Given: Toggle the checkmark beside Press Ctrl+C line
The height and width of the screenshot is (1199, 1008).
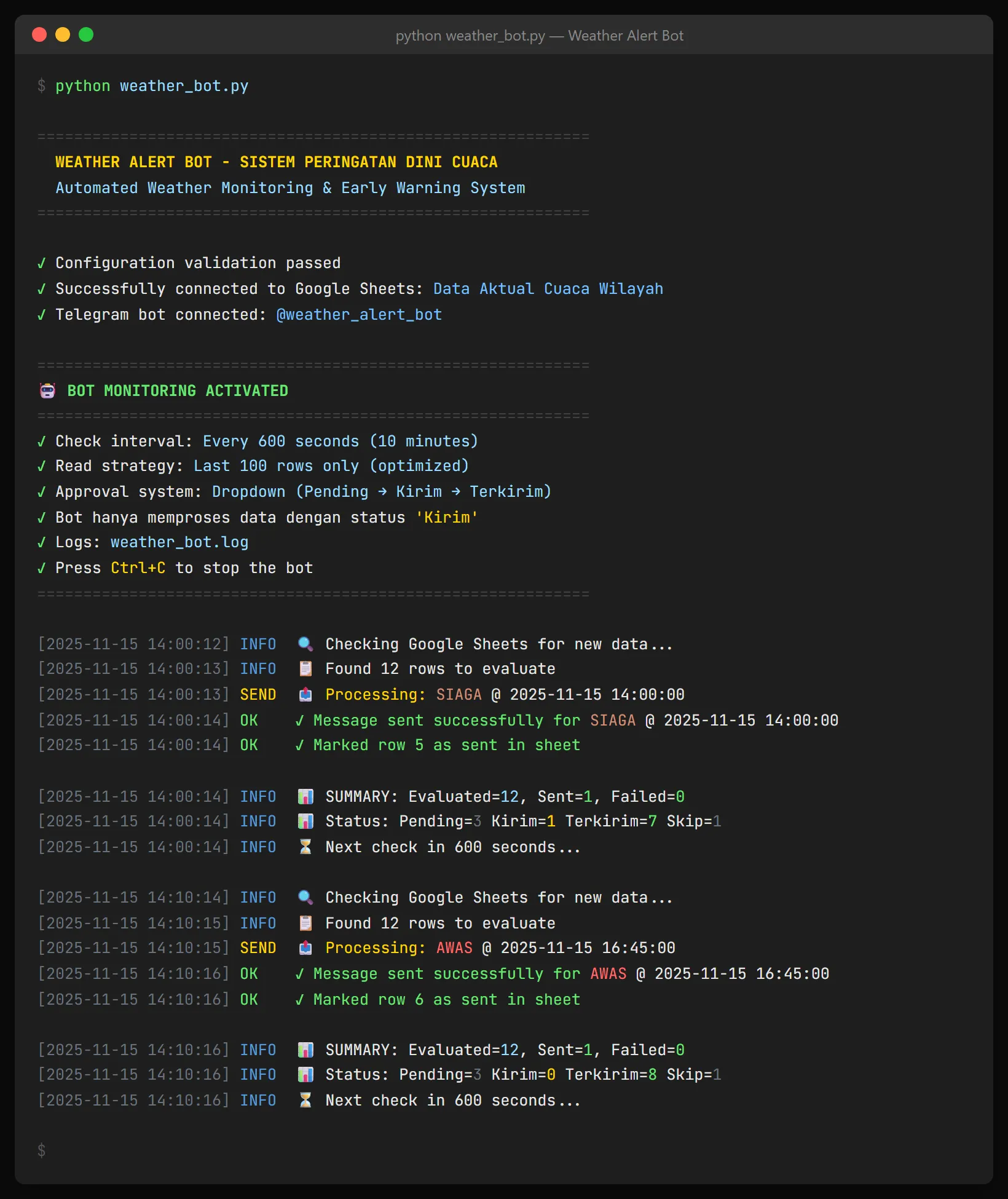Looking at the screenshot, I should [x=41, y=568].
